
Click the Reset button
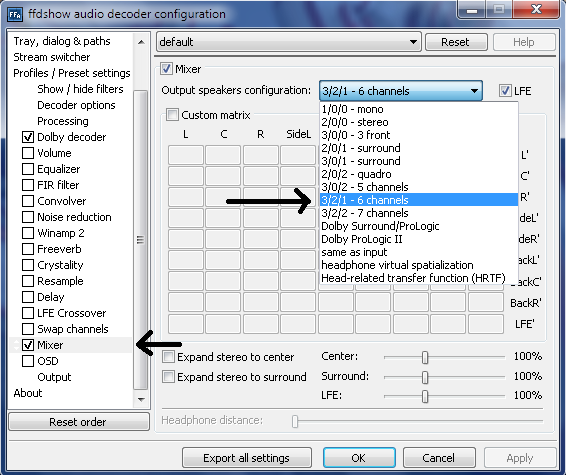tap(456, 42)
